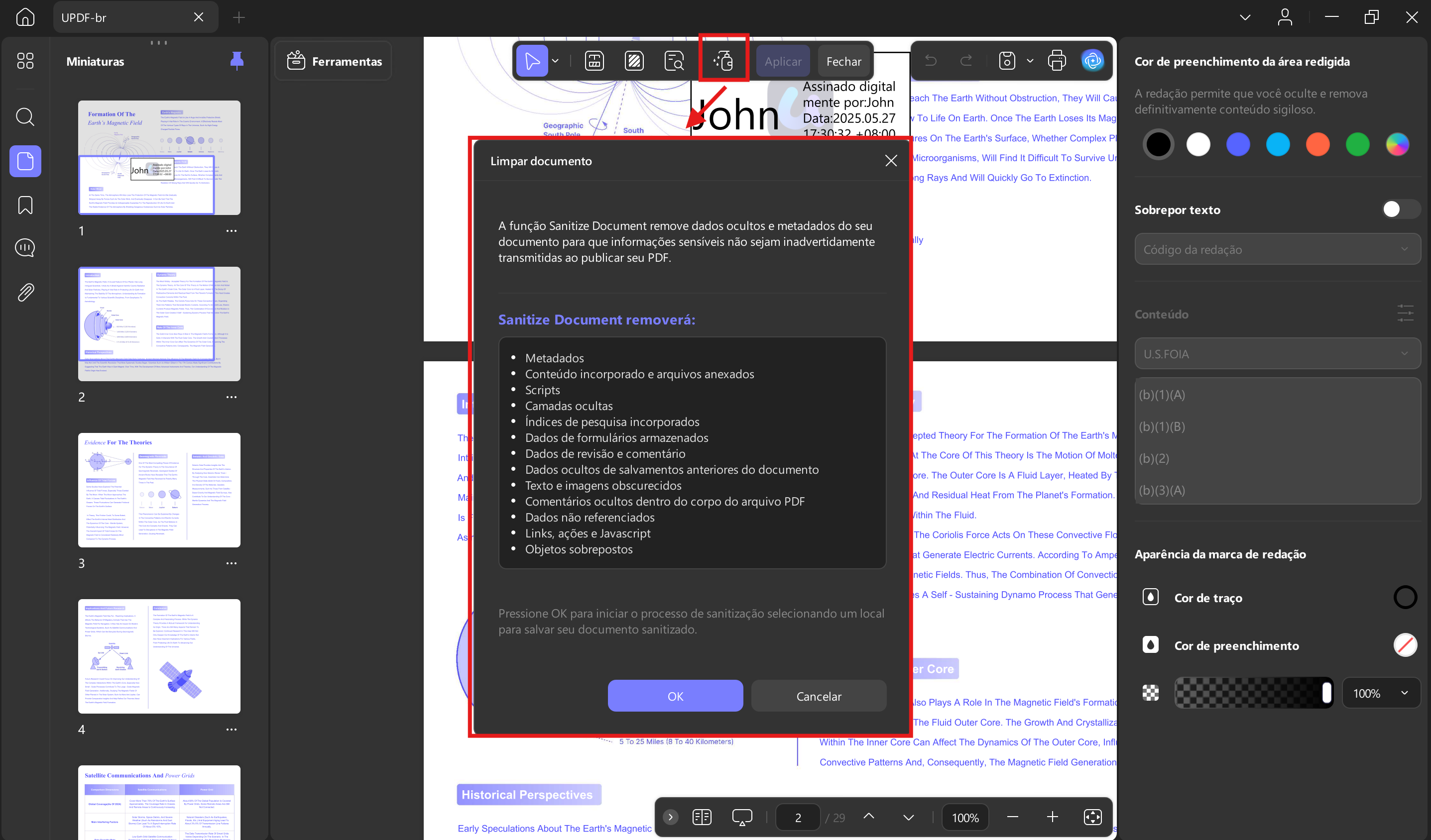This screenshot has width=1431, height=840.
Task: Open the 100% opacity dropdown
Action: (x=1381, y=693)
